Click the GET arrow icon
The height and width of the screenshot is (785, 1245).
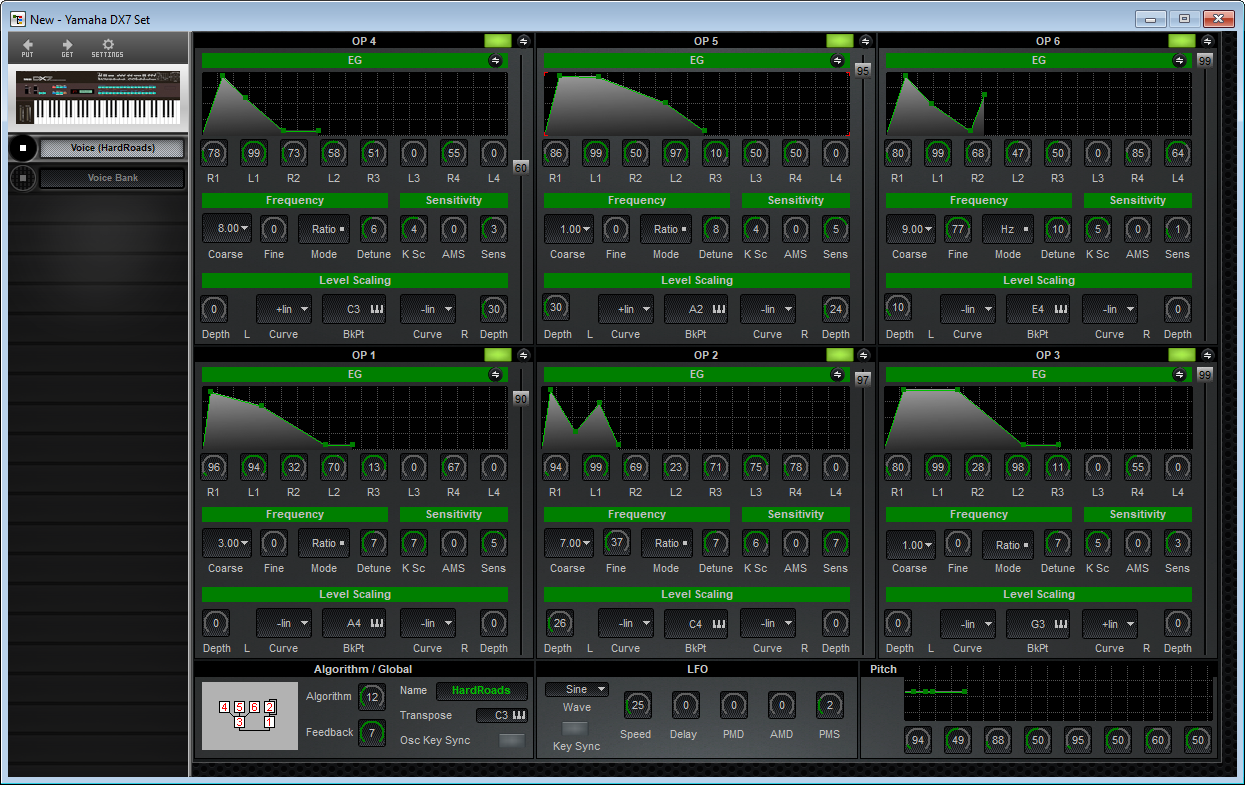click(x=67, y=46)
